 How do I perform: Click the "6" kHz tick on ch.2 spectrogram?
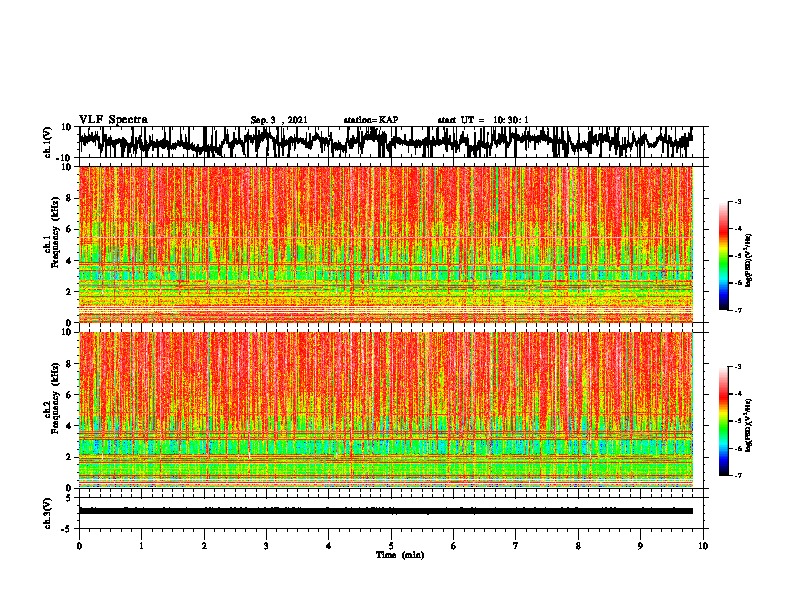click(x=70, y=395)
